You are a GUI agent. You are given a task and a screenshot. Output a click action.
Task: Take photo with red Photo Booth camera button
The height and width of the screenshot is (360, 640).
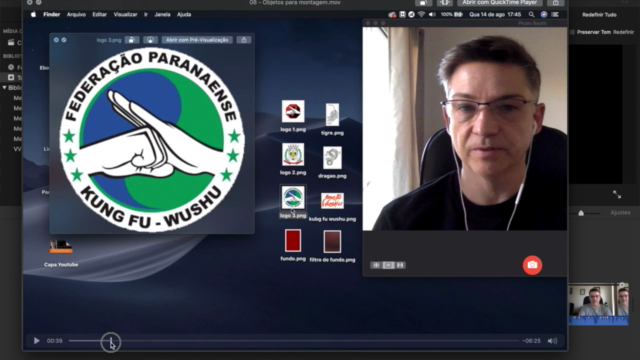coord(532,265)
